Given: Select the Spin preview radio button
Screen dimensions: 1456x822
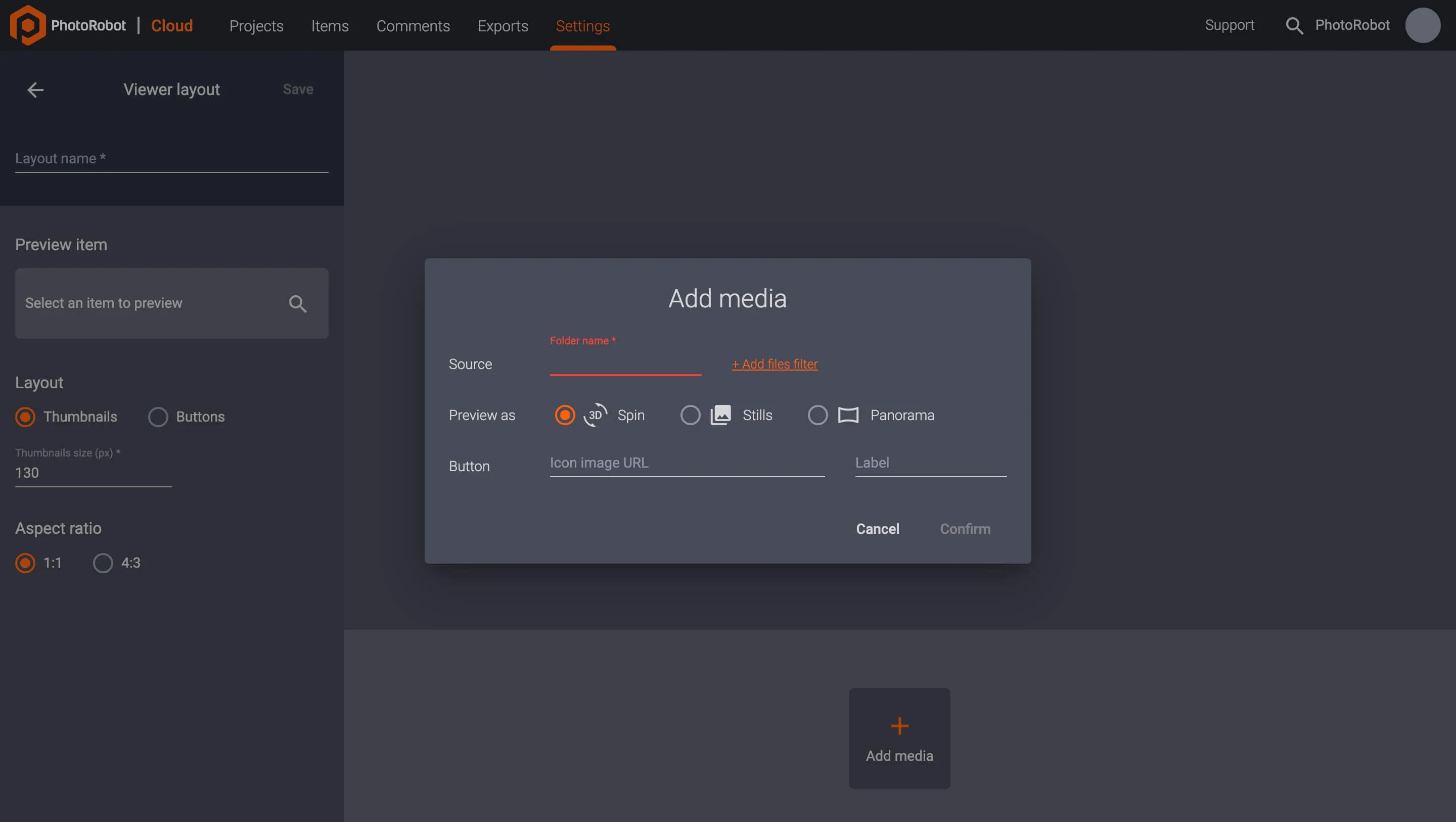Looking at the screenshot, I should pos(564,415).
